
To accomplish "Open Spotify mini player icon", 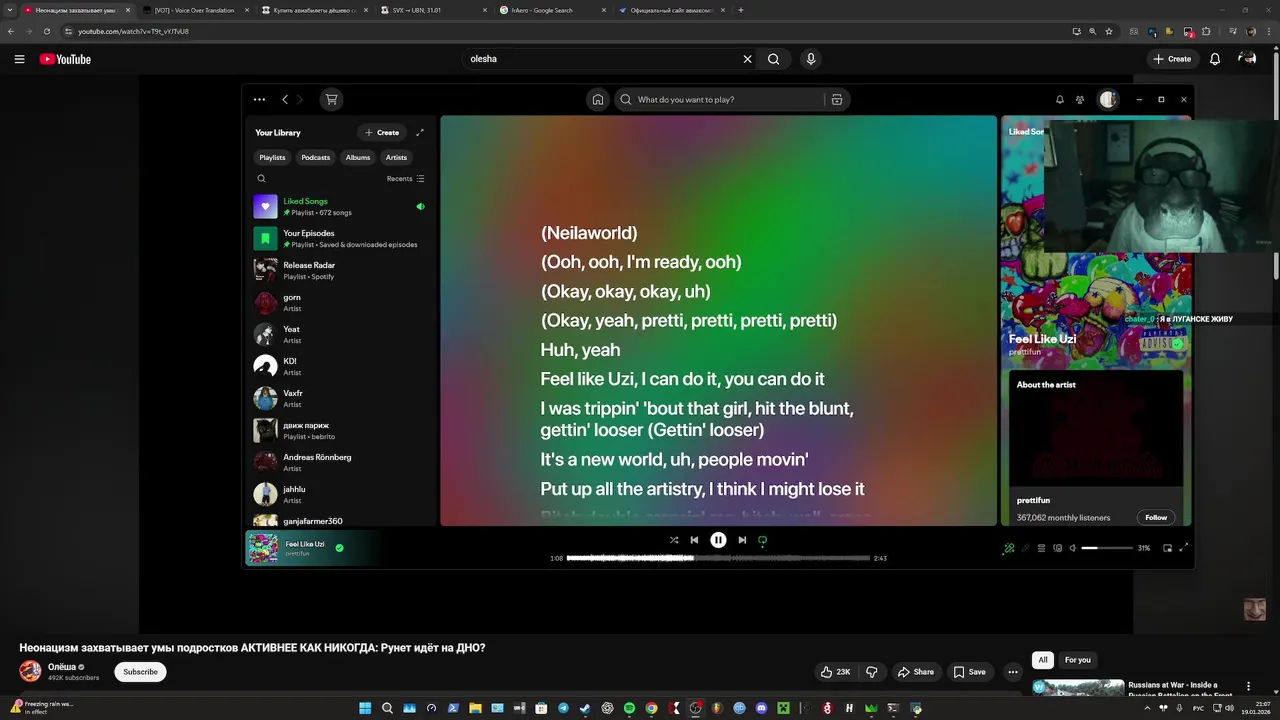I will click(1169, 548).
